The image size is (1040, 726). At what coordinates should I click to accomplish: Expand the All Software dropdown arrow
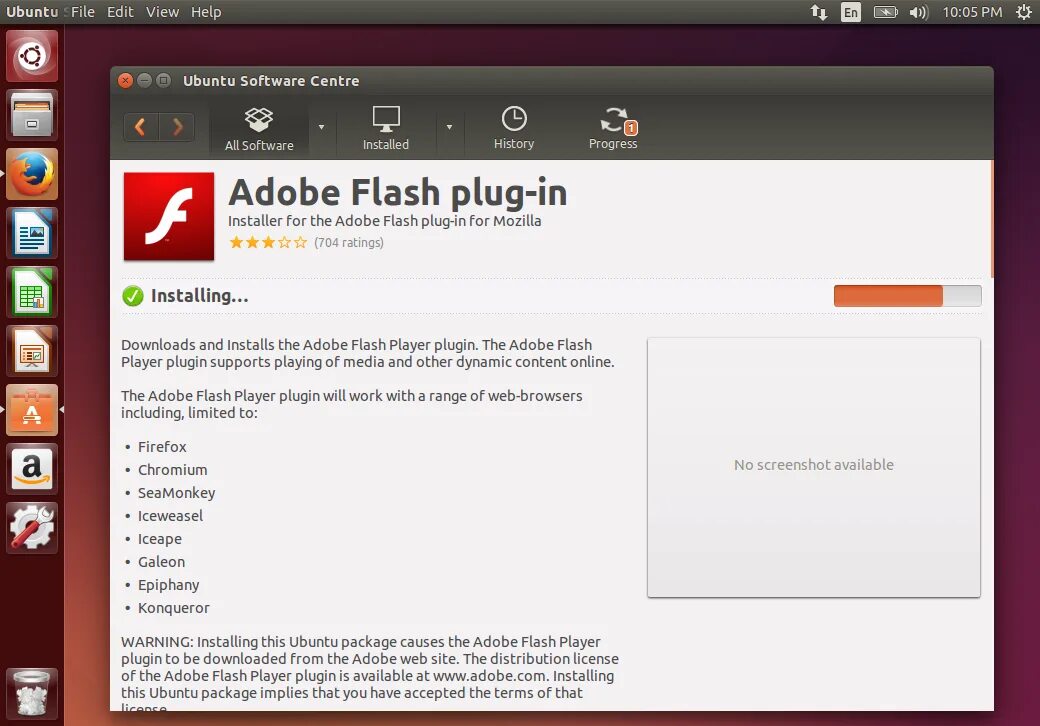pos(322,127)
